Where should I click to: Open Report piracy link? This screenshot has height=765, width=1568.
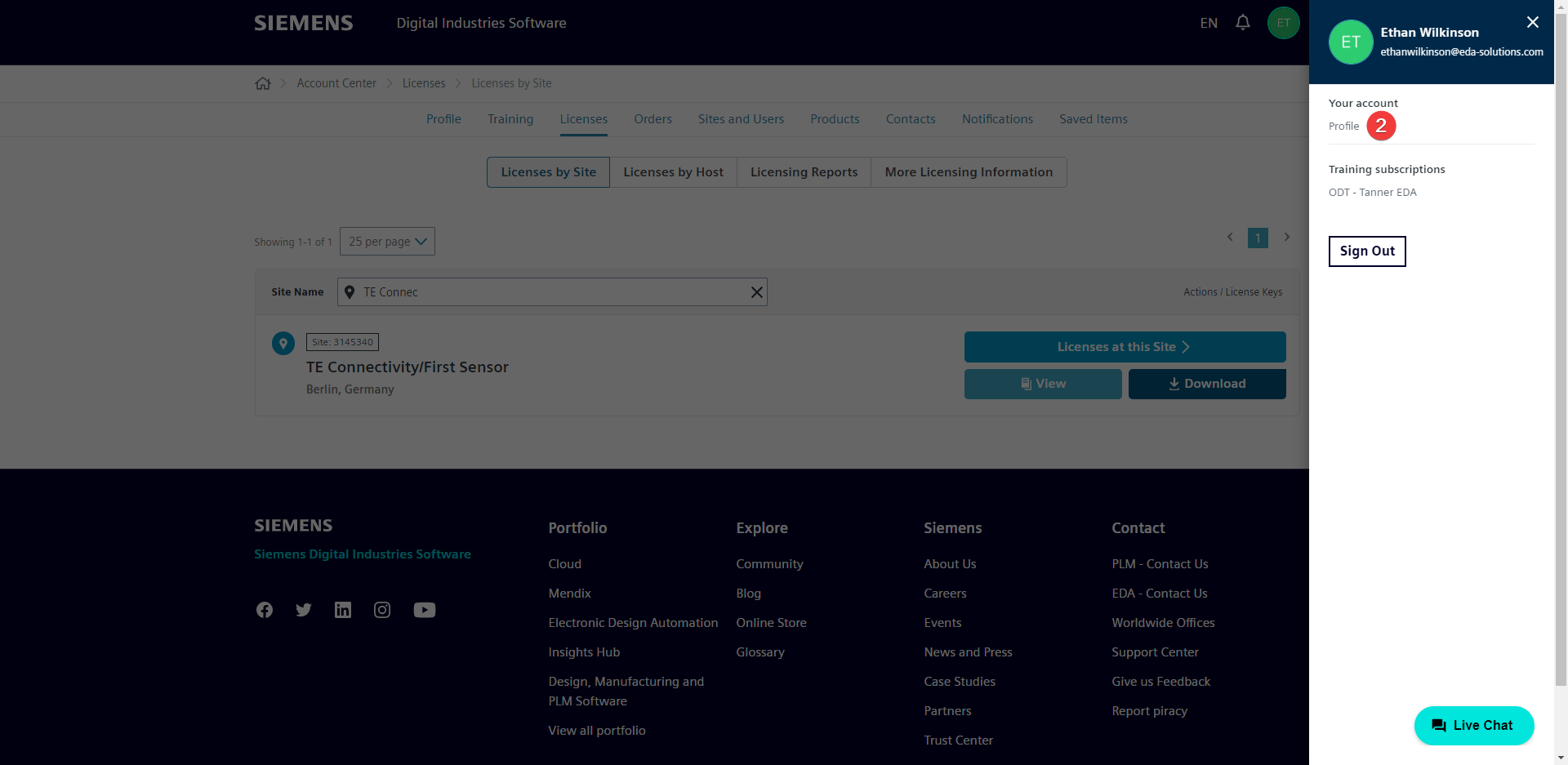click(1149, 711)
